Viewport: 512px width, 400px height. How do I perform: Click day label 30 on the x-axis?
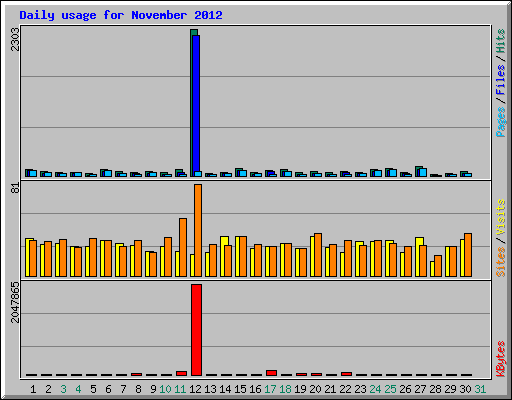[x=465, y=389]
